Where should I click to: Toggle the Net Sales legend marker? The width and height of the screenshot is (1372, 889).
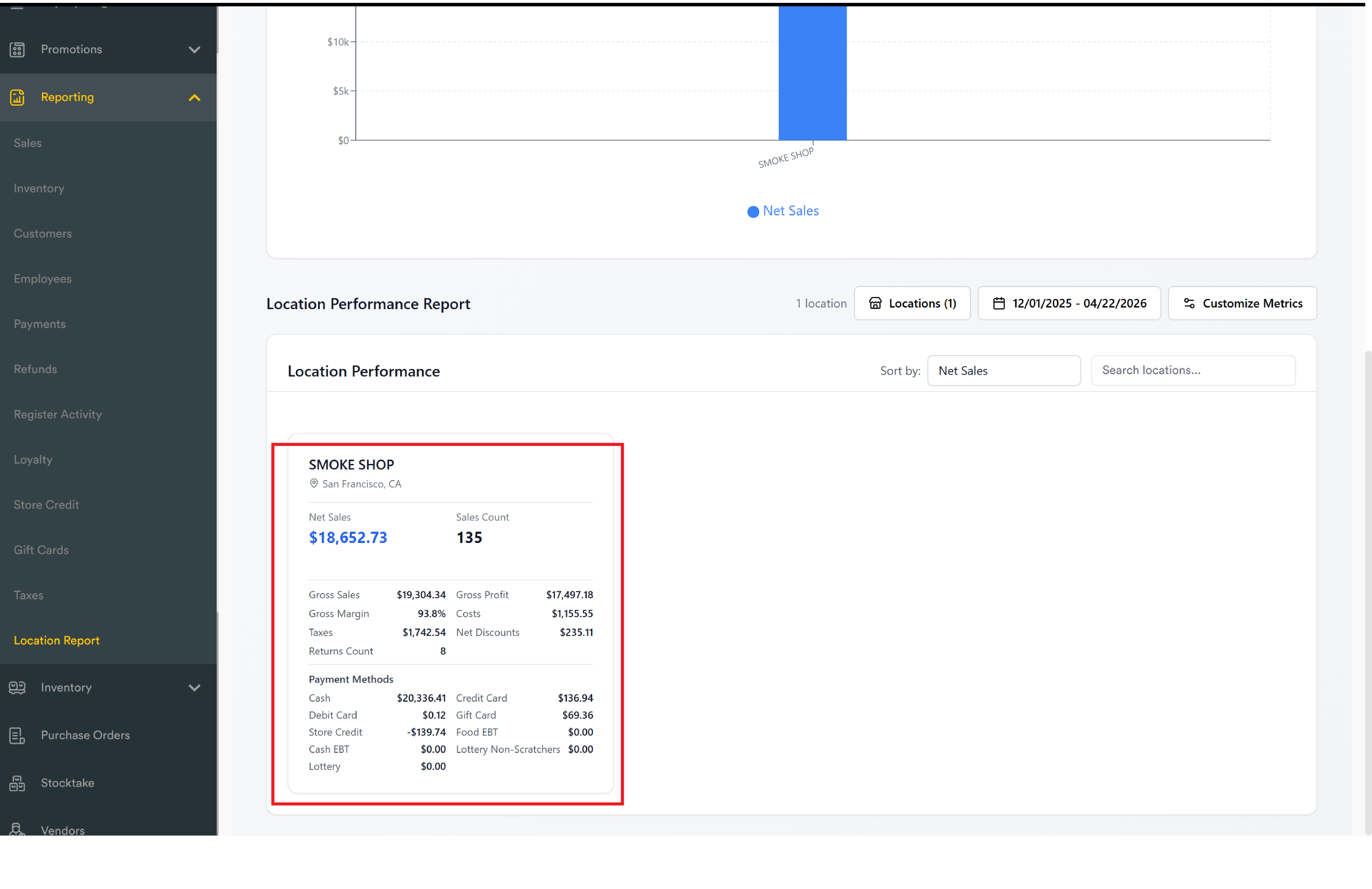click(x=753, y=212)
